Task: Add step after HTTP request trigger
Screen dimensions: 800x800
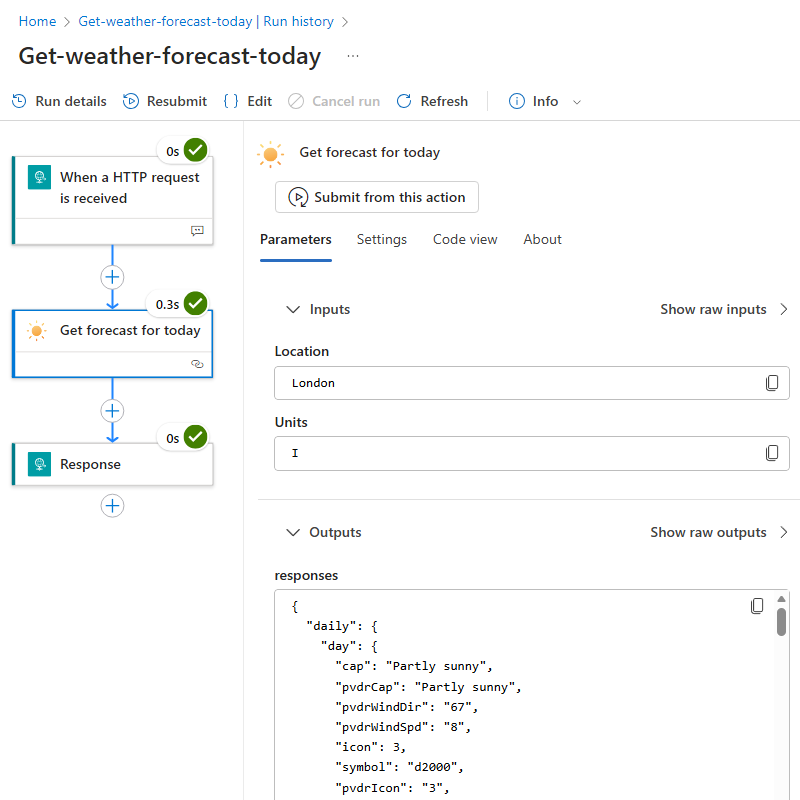Action: coord(112,277)
